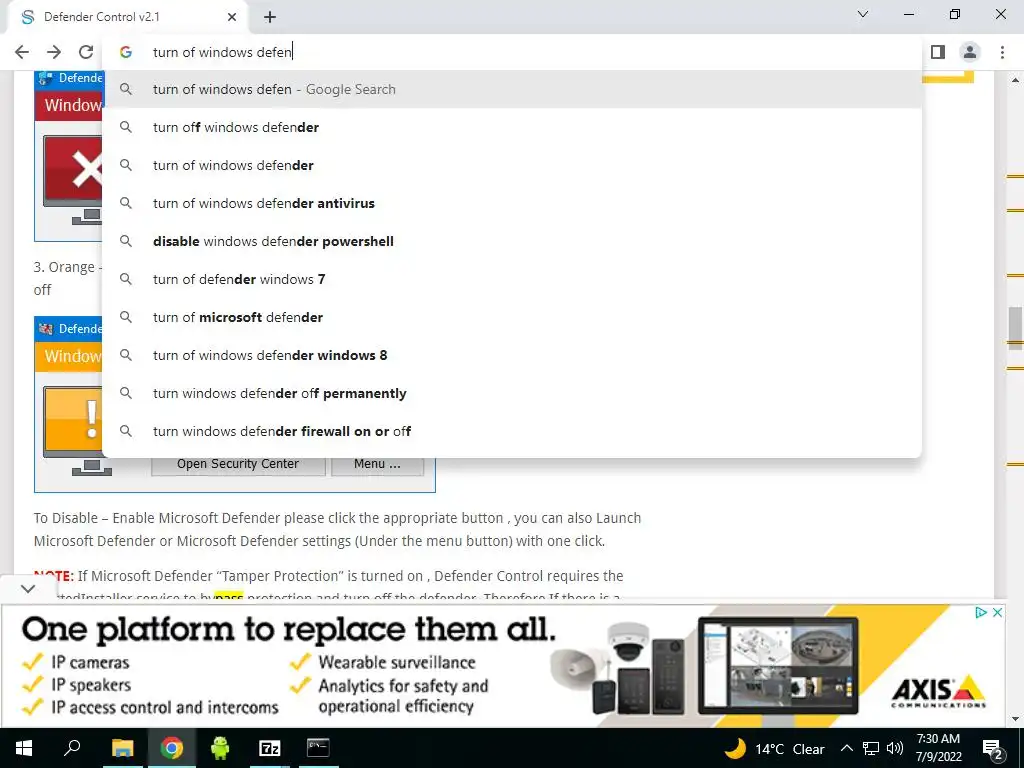This screenshot has height=768, width=1024.
Task: Switch to Chrome in the taskbar
Action: pos(172,748)
